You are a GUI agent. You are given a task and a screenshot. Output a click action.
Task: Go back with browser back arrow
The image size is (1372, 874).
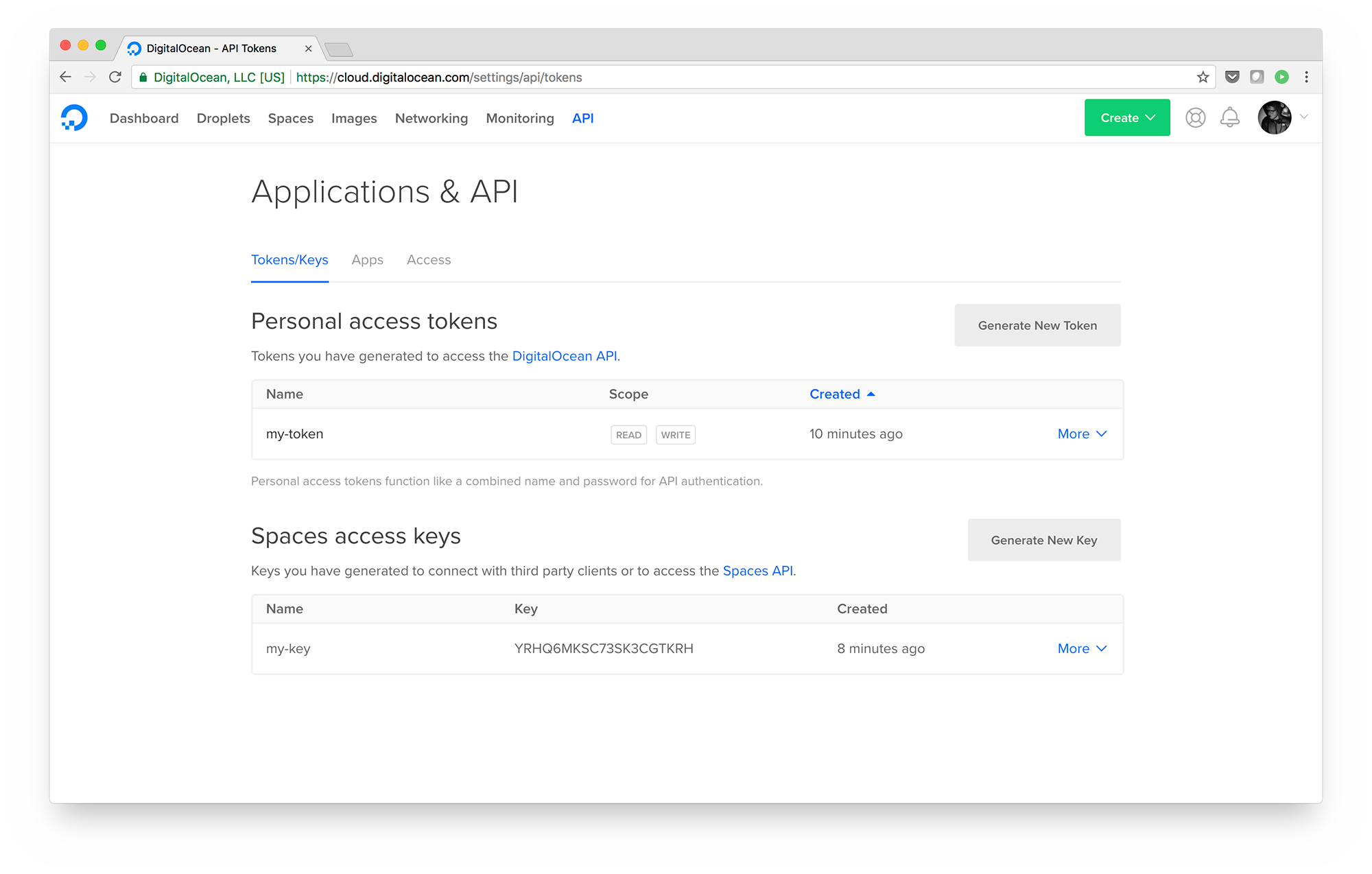coord(65,77)
